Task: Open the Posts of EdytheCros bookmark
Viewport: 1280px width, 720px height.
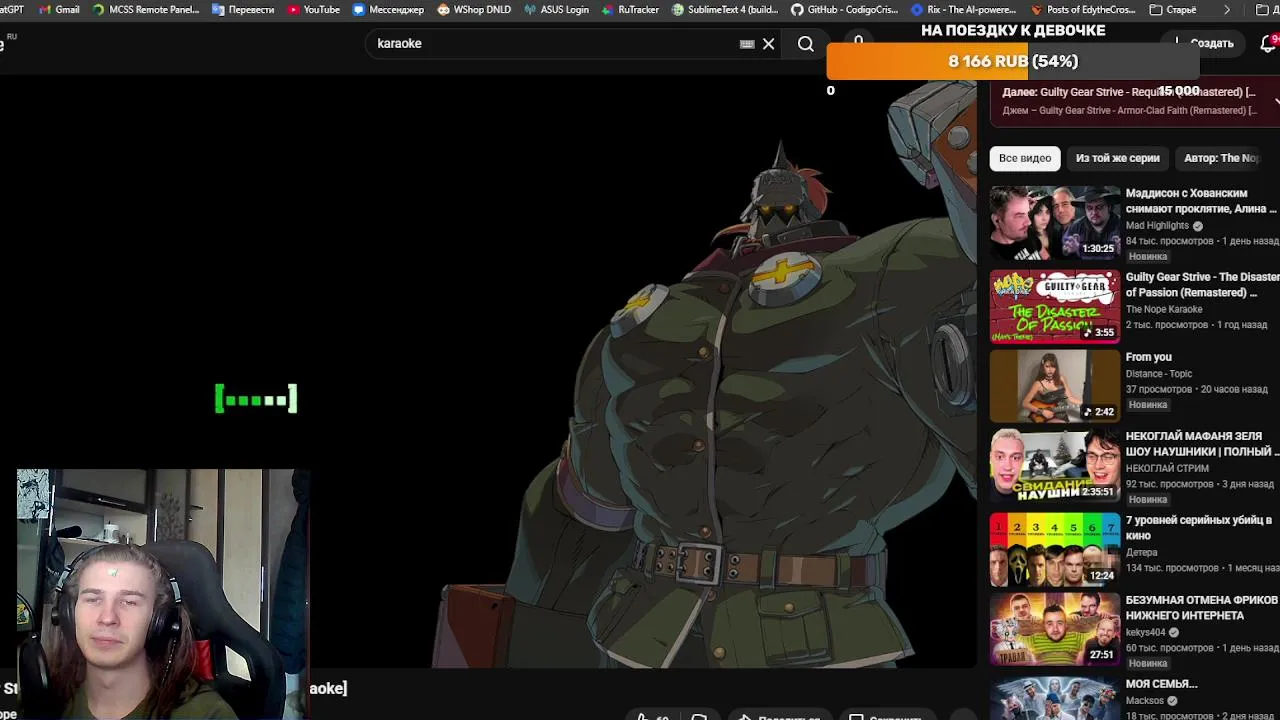Action: click(1084, 9)
